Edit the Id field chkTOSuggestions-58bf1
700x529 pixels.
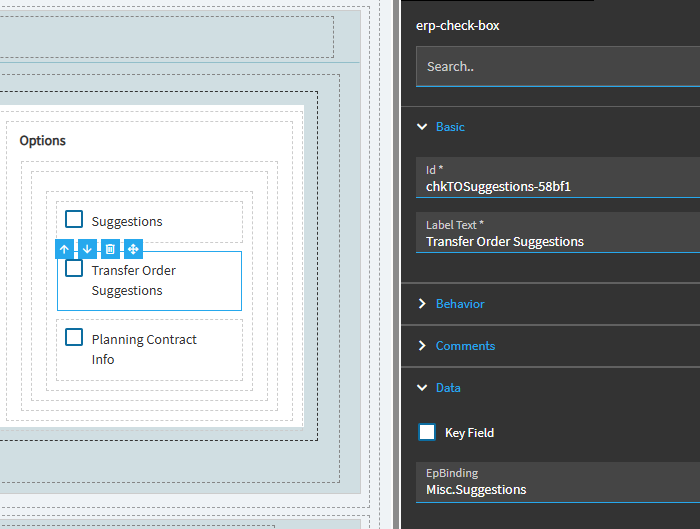click(x=558, y=177)
